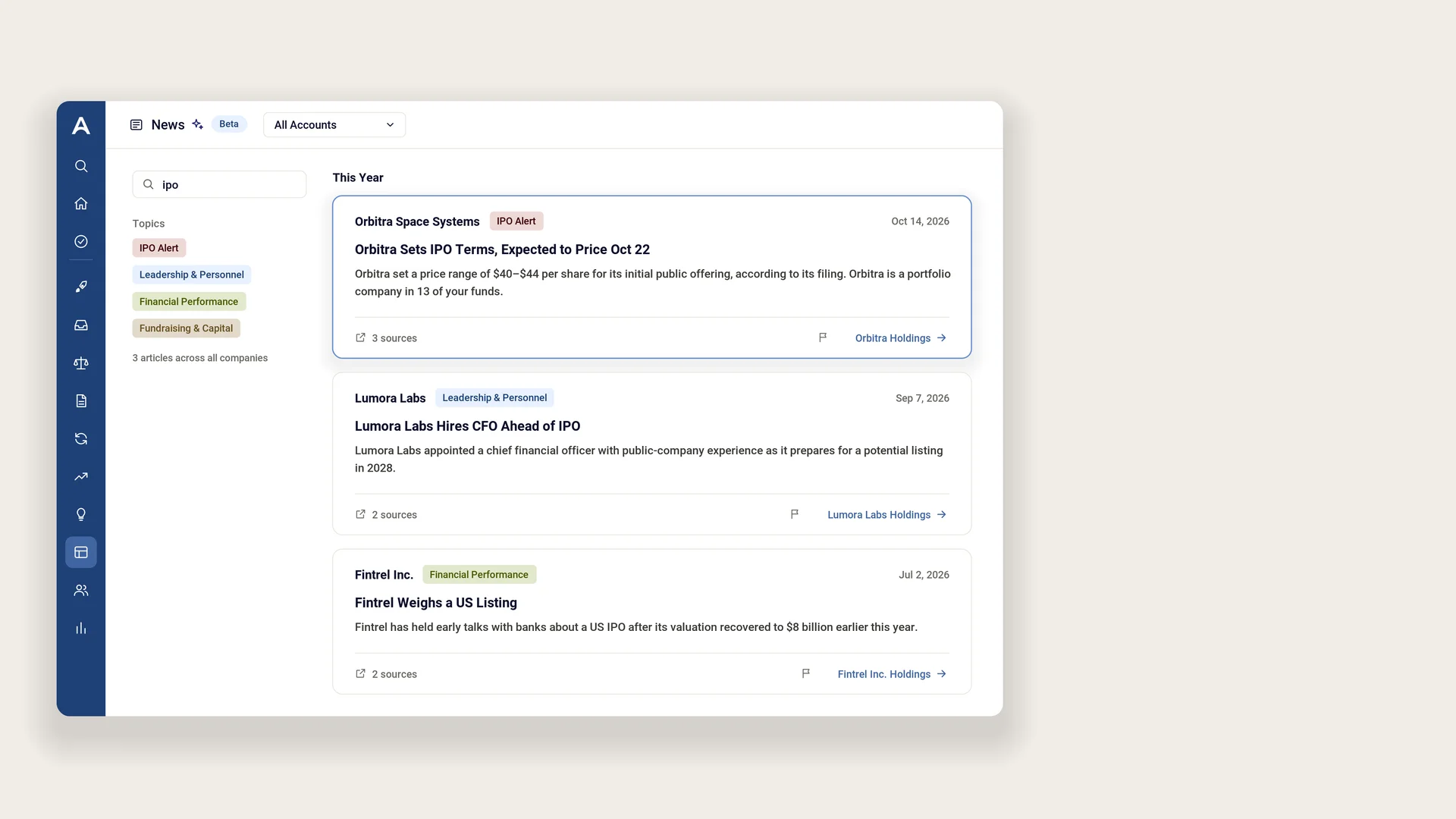Filter by Fundraising & Capital topic
1456x819 pixels.
click(x=186, y=328)
